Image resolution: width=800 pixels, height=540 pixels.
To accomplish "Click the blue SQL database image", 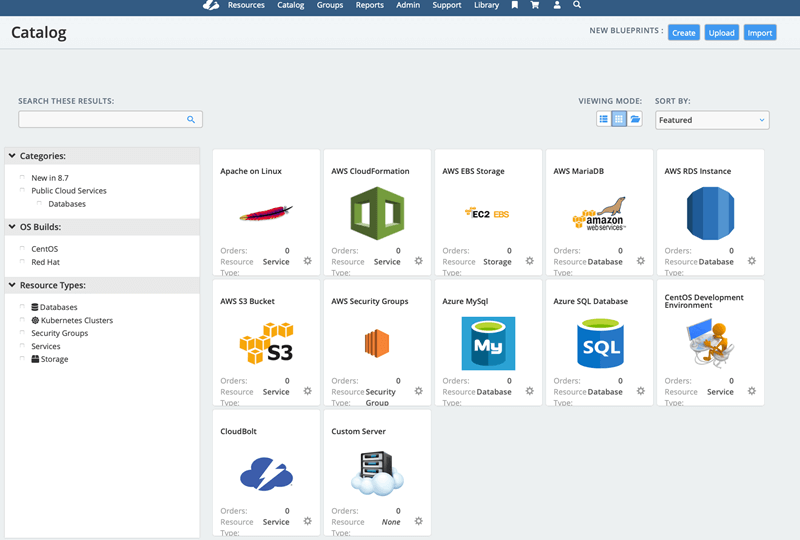I will pyautogui.click(x=601, y=343).
